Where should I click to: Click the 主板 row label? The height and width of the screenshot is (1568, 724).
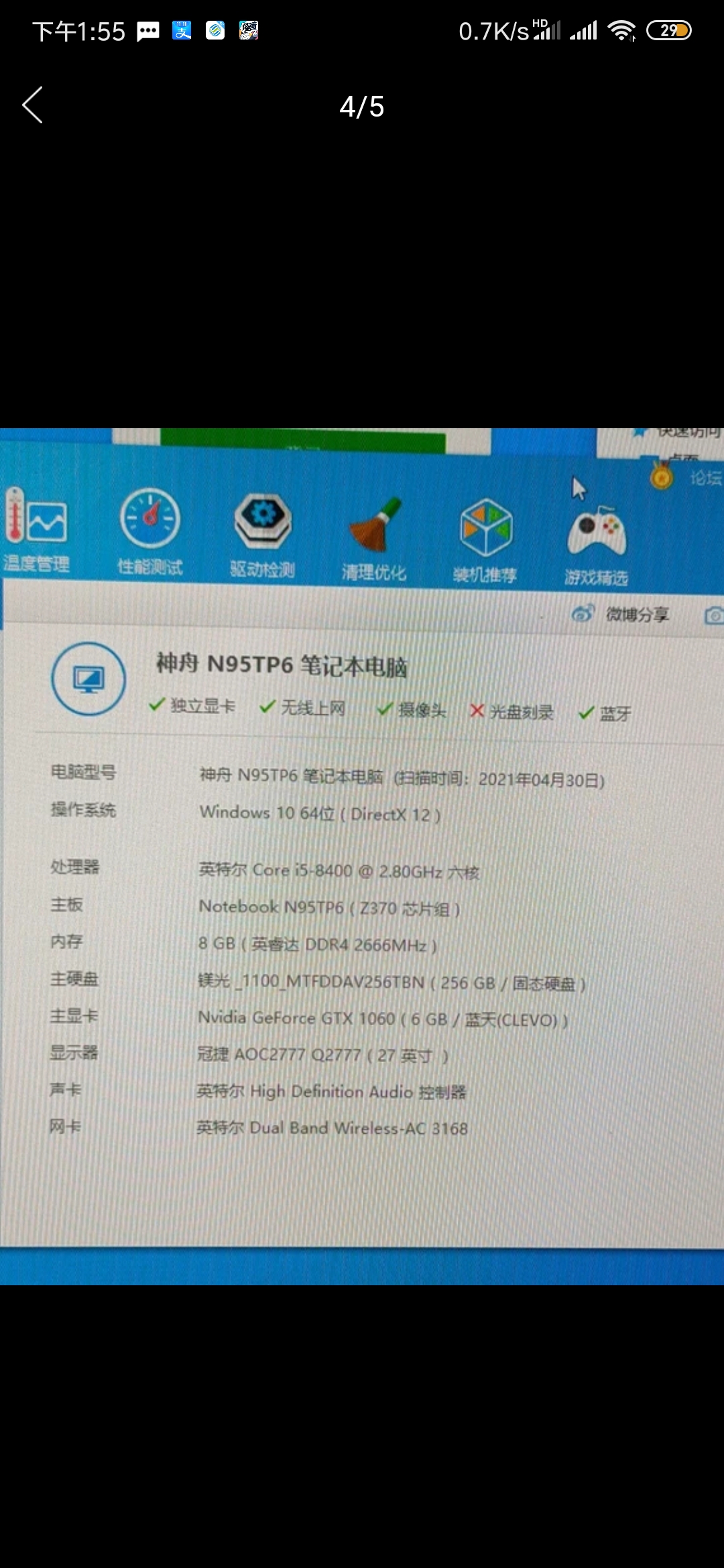tap(67, 905)
